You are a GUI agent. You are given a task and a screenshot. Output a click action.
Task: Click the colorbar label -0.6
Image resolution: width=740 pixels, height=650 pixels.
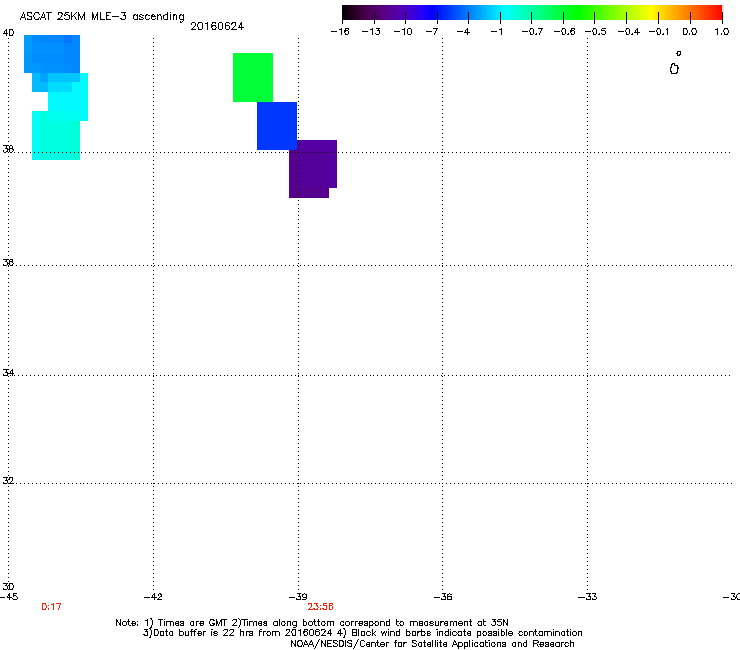pyautogui.click(x=564, y=32)
